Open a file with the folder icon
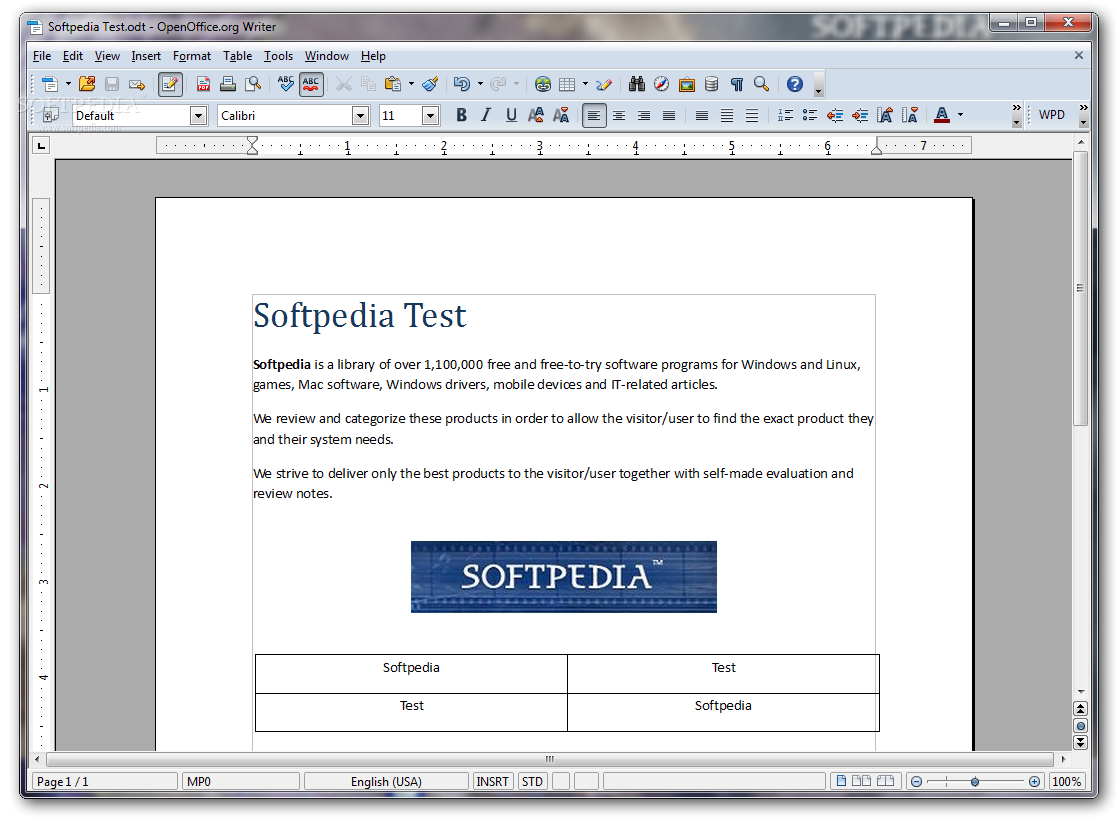 (x=87, y=84)
